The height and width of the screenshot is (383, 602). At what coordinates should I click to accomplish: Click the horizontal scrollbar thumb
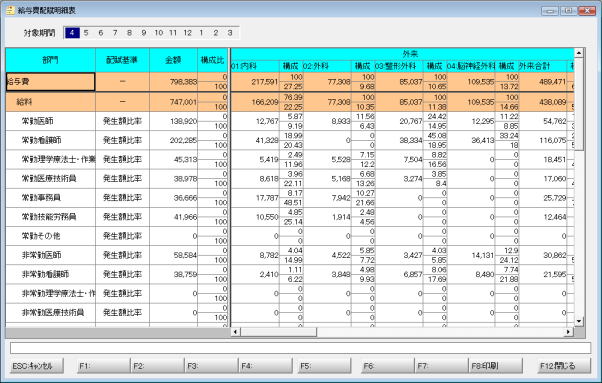pyautogui.click(x=278, y=332)
